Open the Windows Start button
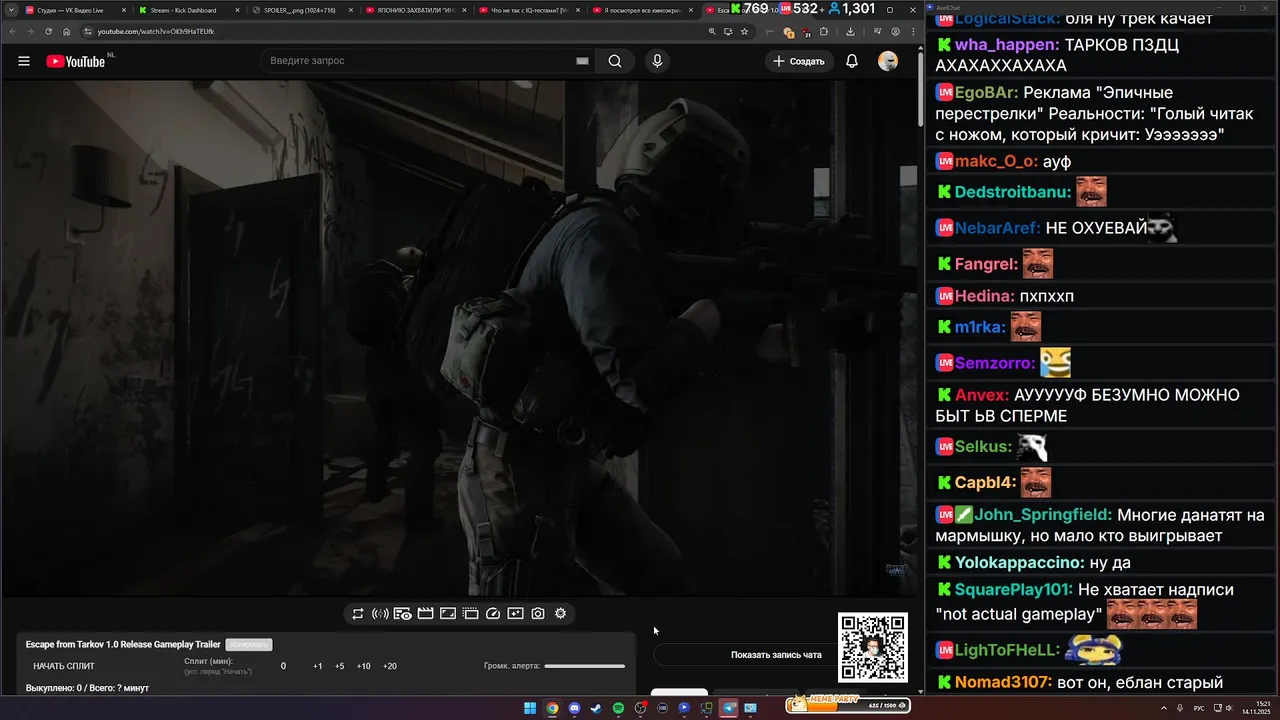 (530, 708)
